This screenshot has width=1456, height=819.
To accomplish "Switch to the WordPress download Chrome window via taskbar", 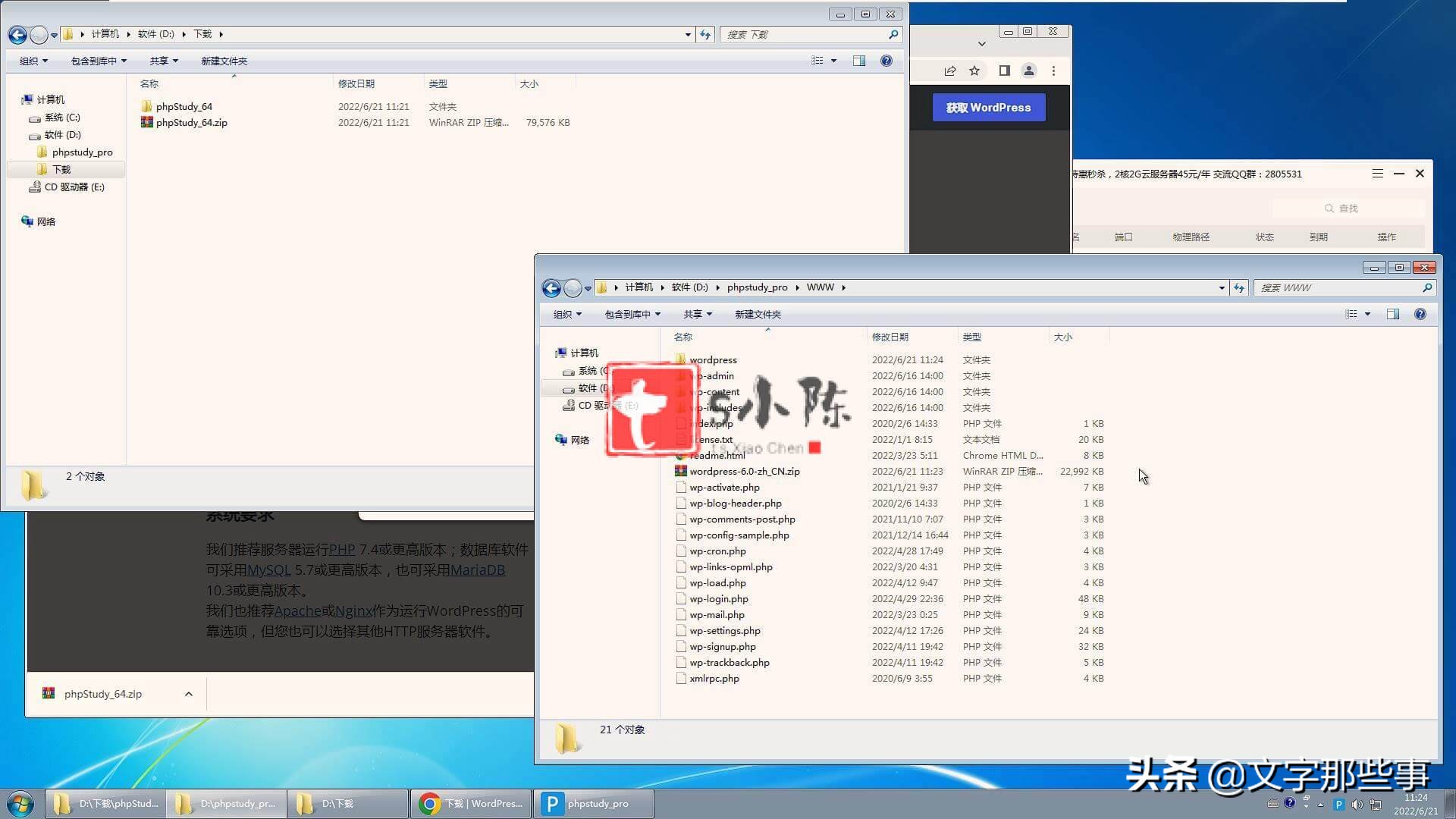I will tap(470, 803).
